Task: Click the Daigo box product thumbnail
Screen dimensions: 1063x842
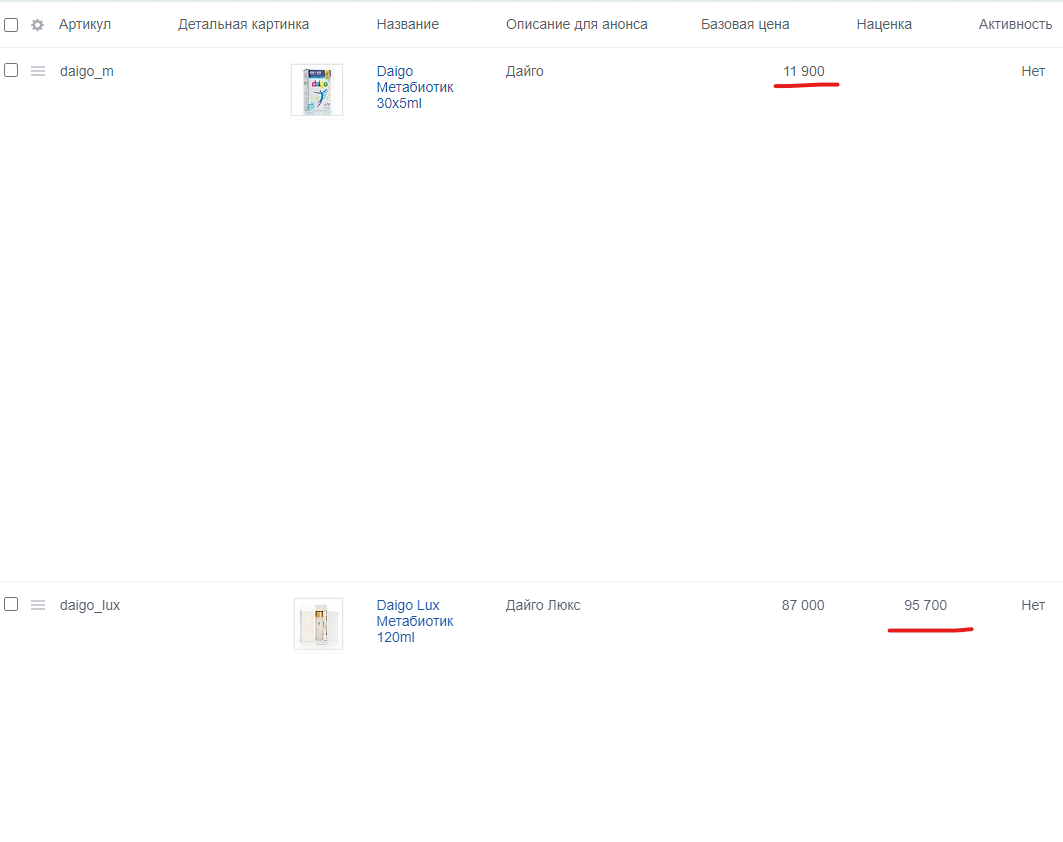Action: click(317, 90)
